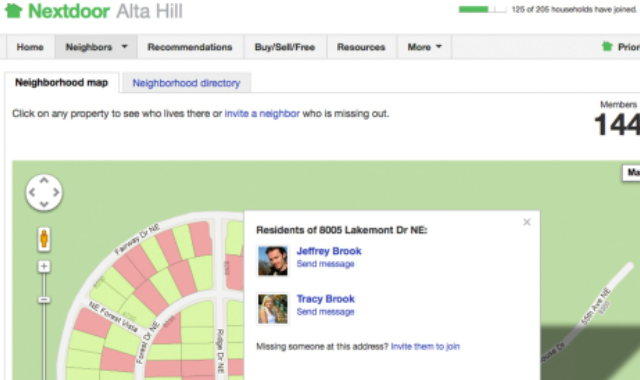Switch to the Neighborhood directory tab

pos(186,83)
